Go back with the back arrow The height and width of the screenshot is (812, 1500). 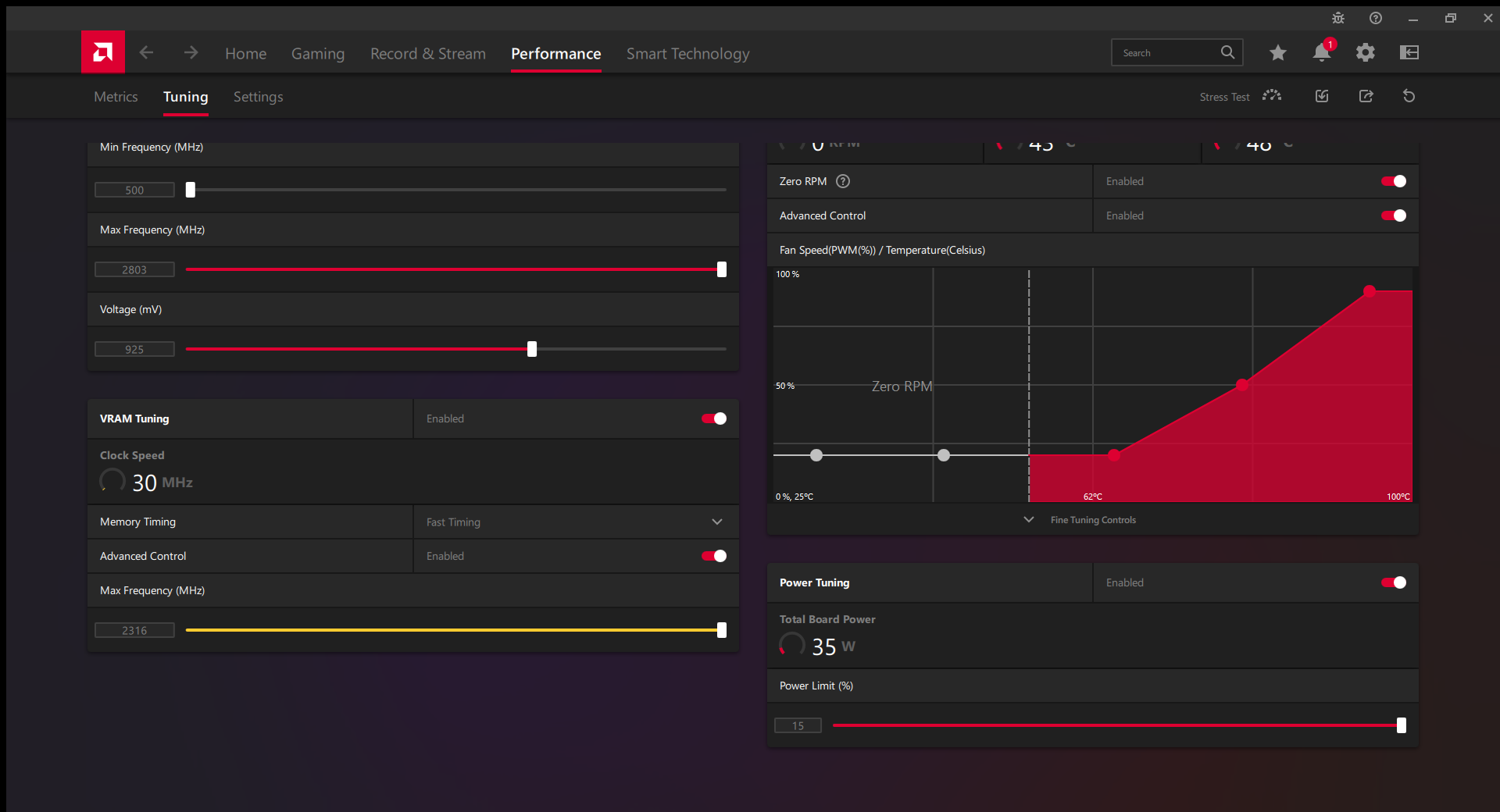[x=146, y=52]
